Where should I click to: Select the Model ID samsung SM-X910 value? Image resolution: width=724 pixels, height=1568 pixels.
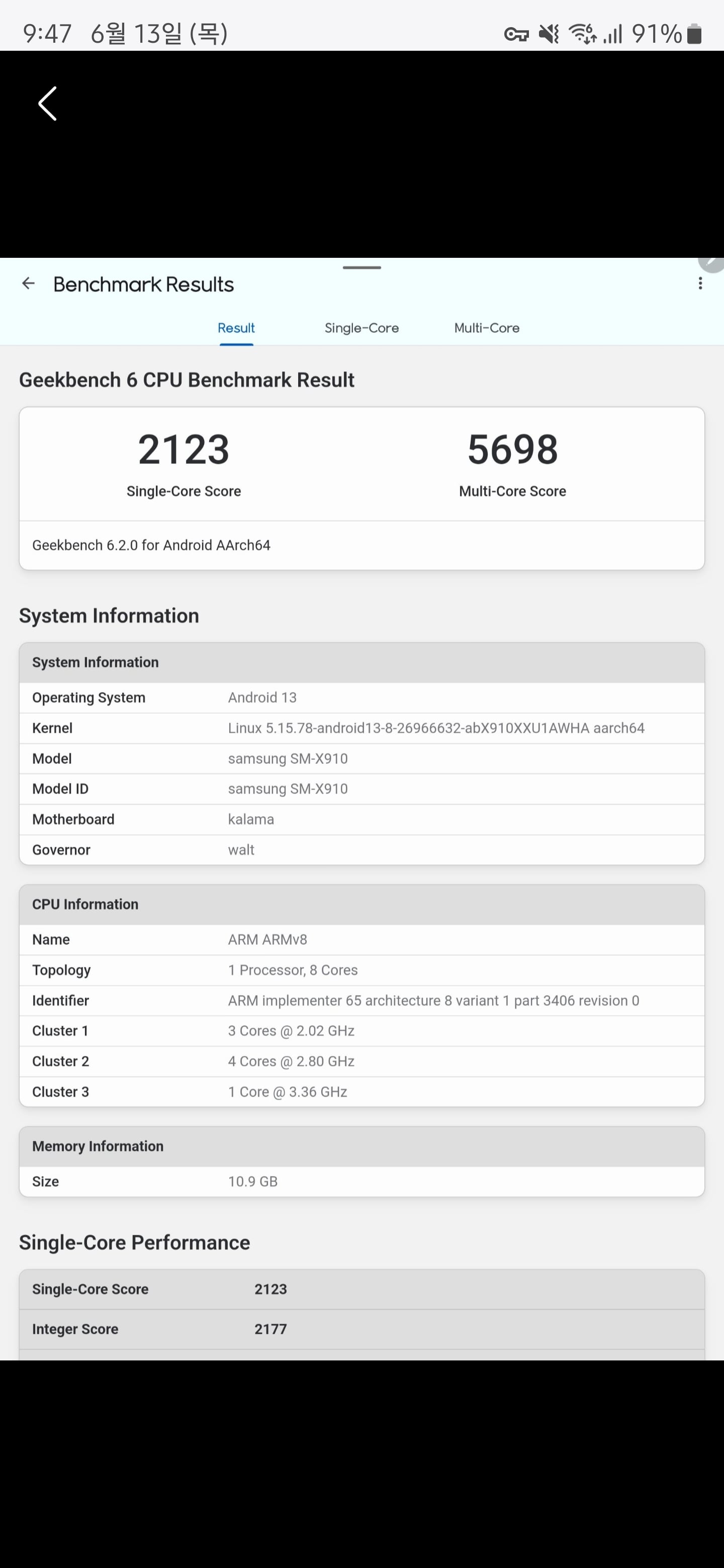pos(288,789)
